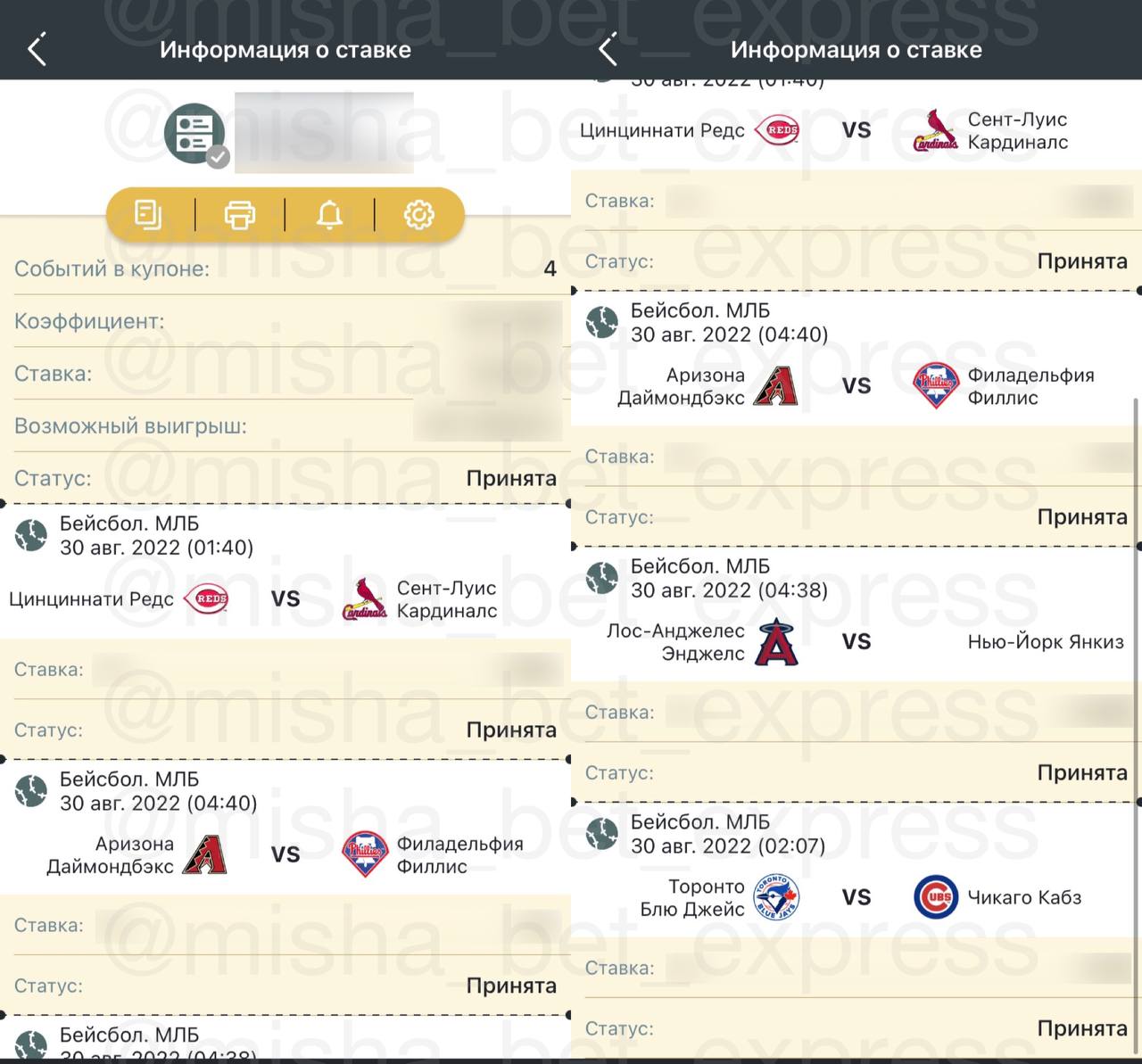The width and height of the screenshot is (1142, 1064).
Task: Open the coupon document icon in yellow toolbar
Action: click(x=148, y=215)
